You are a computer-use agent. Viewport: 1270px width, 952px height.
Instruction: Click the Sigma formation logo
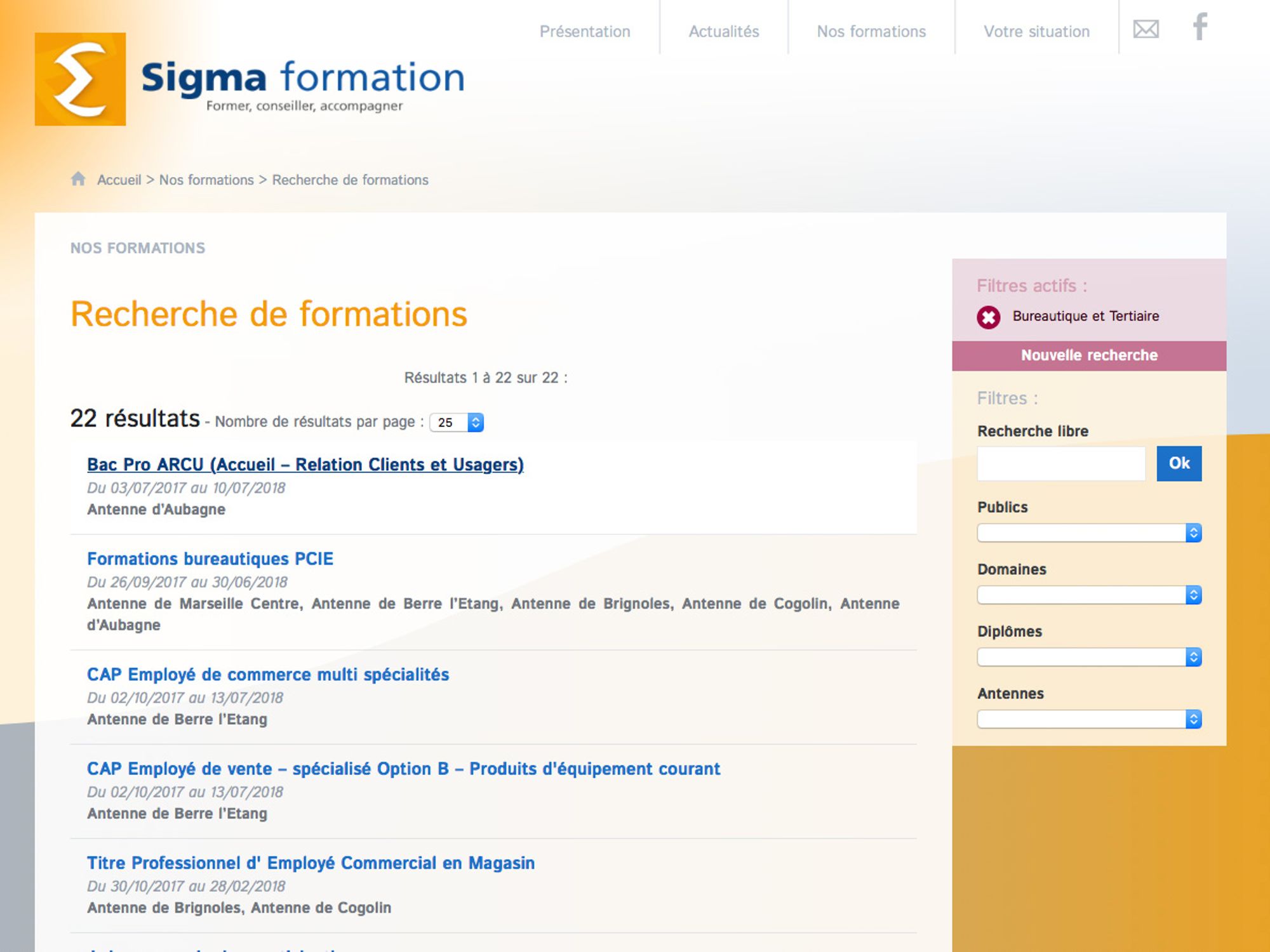[249, 80]
